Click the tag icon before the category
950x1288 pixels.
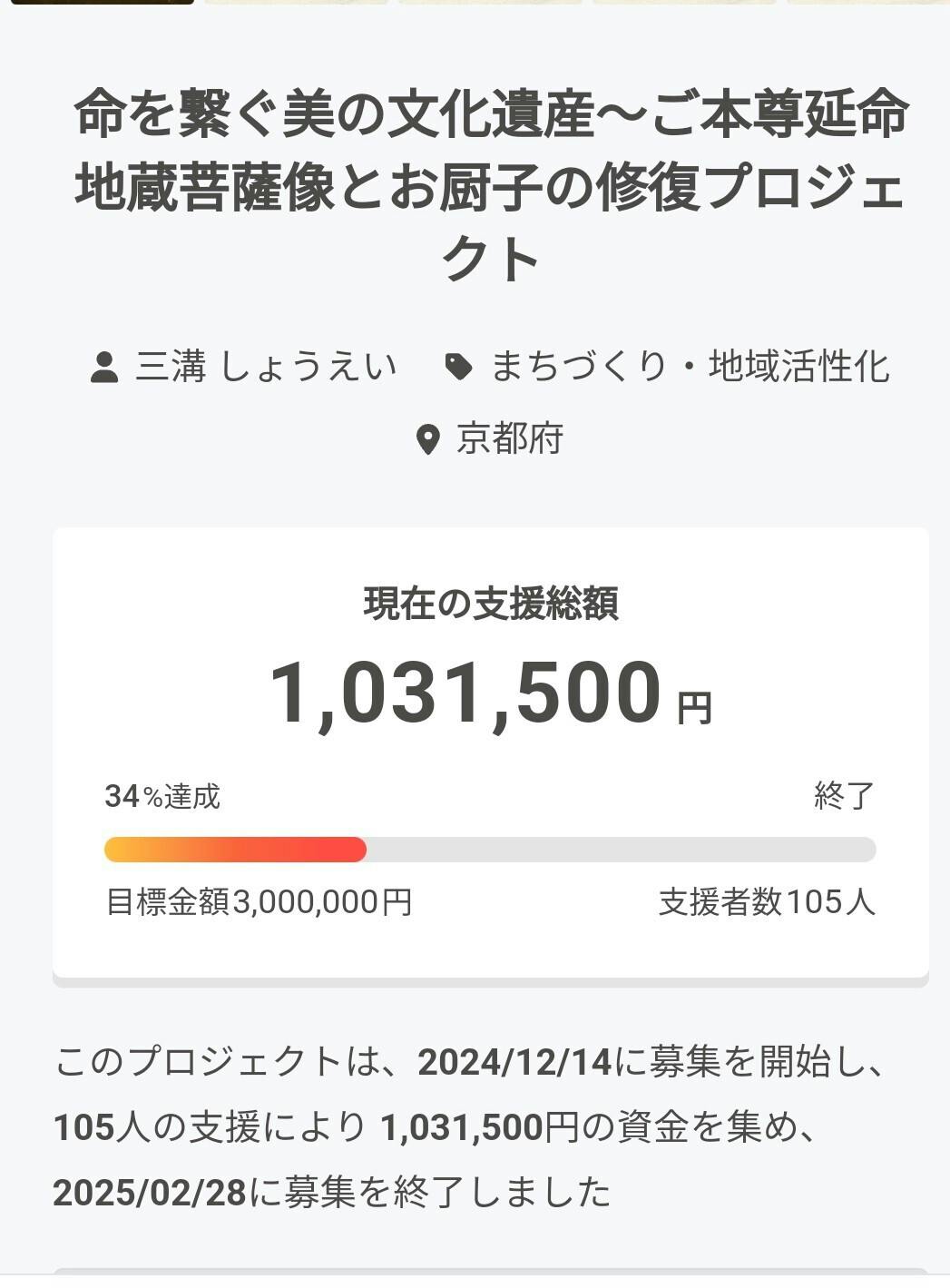click(459, 367)
